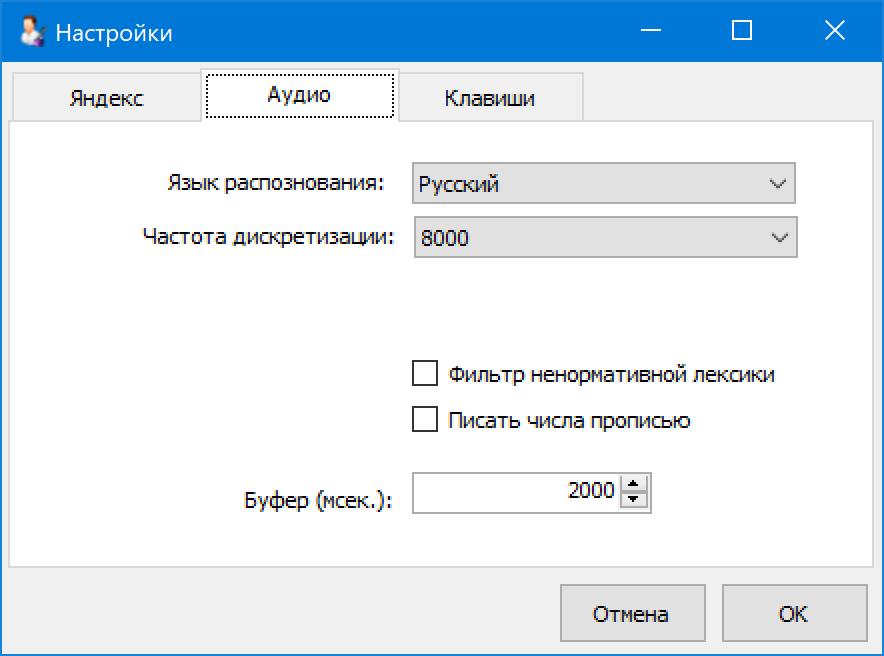Close the Настройки dialog window
The width and height of the screenshot is (884, 656).
(835, 32)
